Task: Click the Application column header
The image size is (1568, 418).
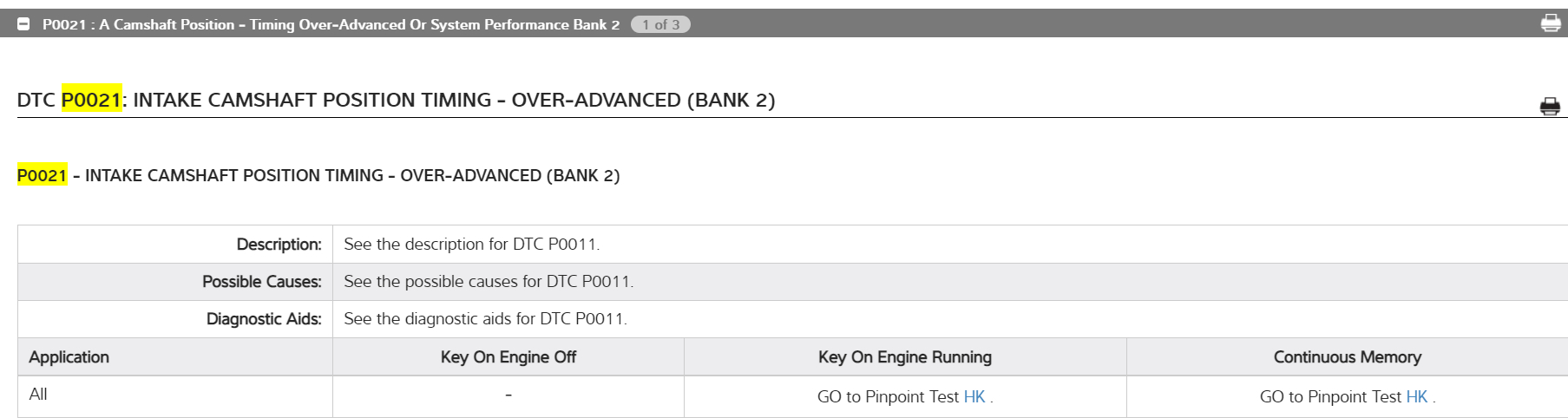Action: click(x=69, y=357)
